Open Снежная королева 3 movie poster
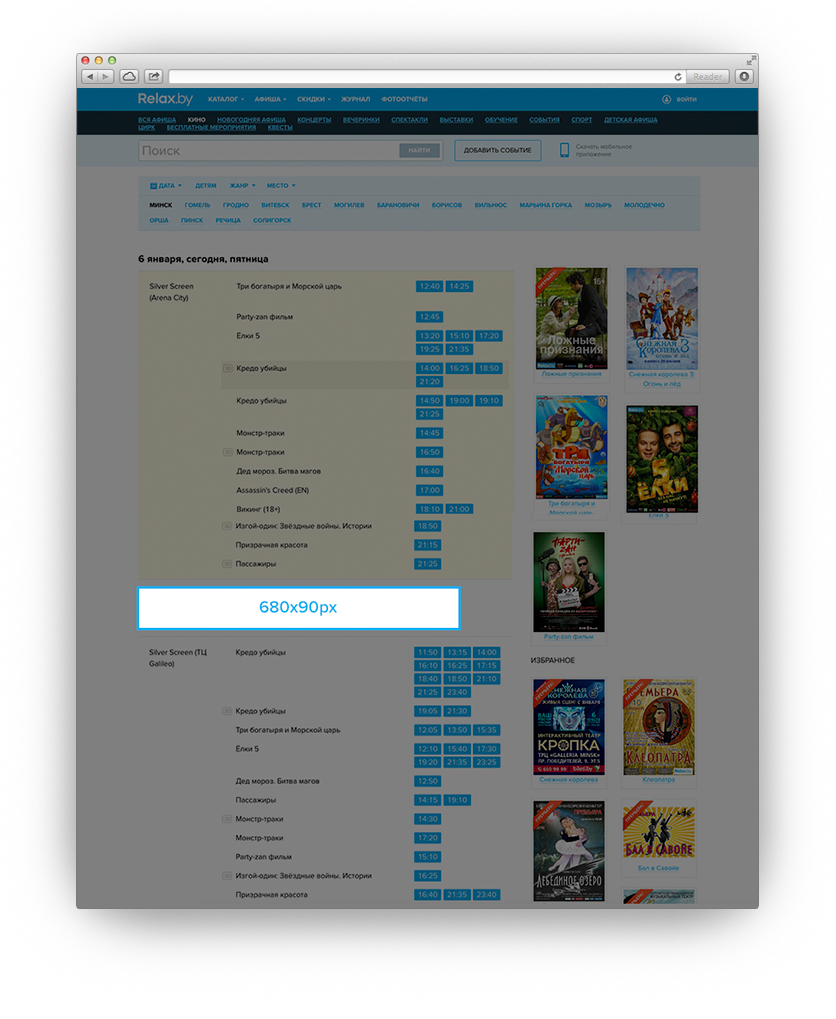Screen dimensions: 836x1019 tap(662, 318)
